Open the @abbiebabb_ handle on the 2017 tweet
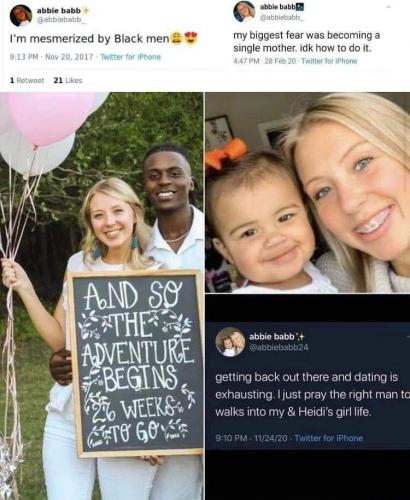Screen dimensions: 410x500 point(61,20)
